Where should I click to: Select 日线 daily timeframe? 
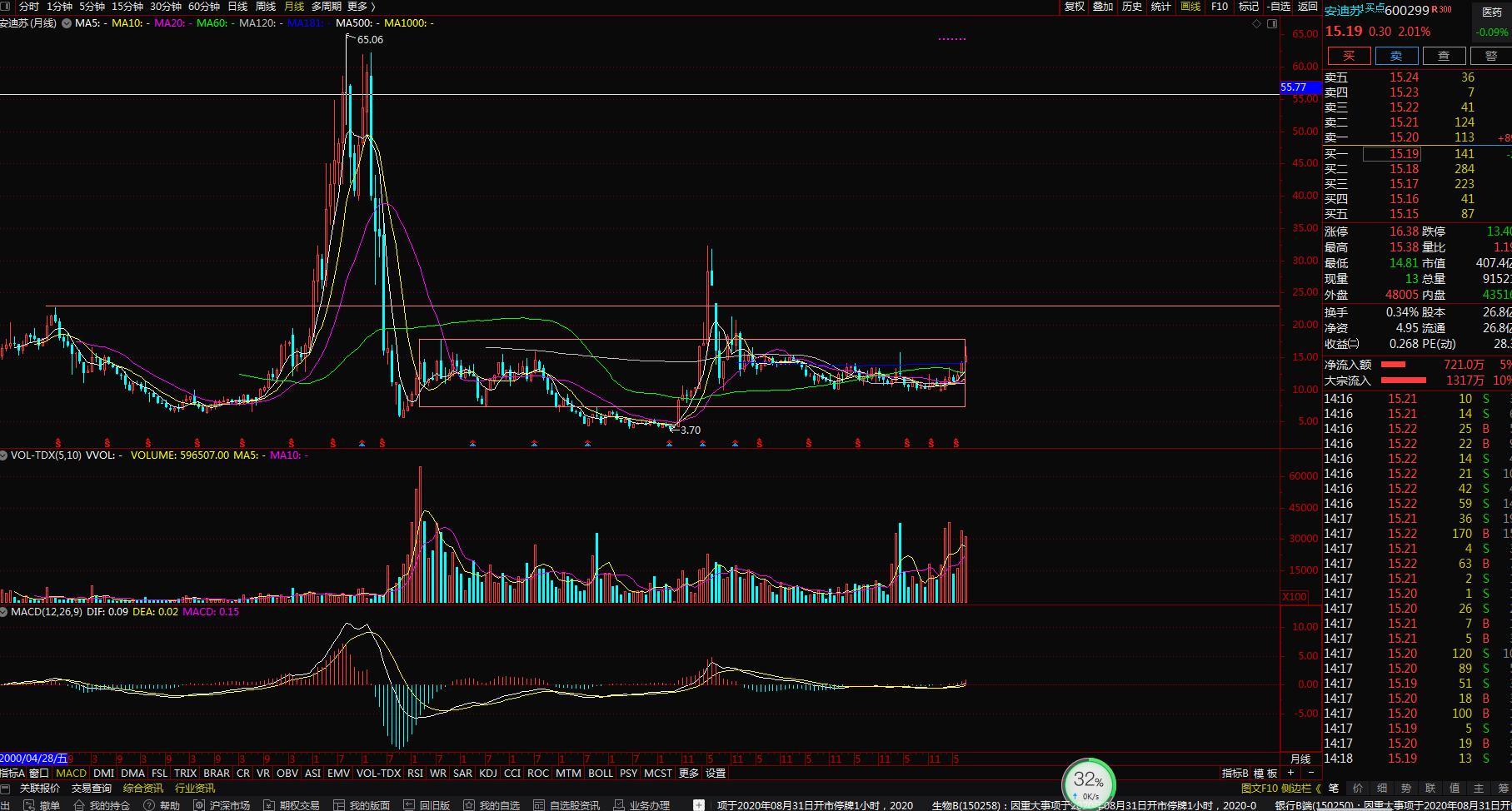237,6
